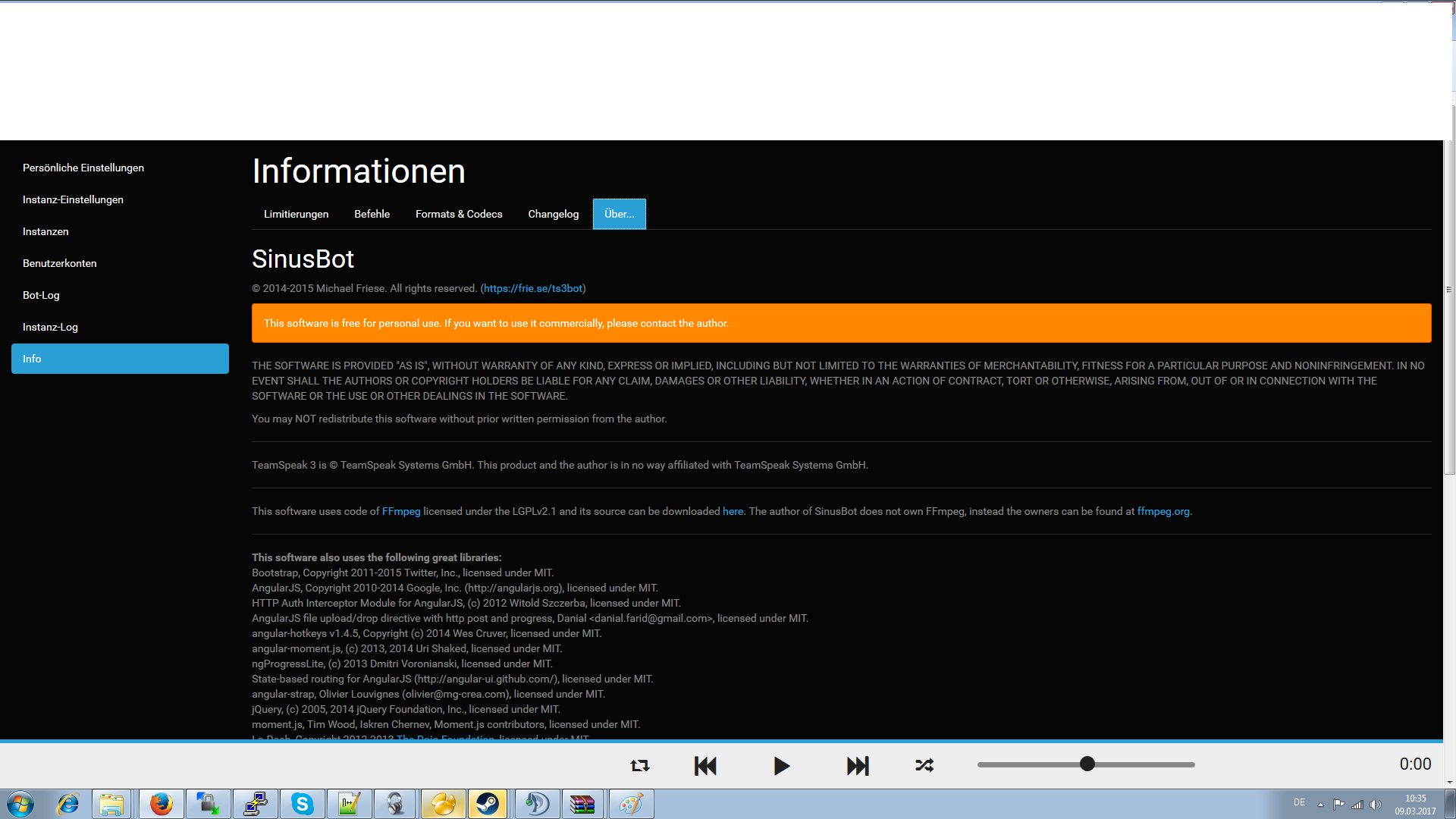
Task: Click the page vertical scrollbar thumb
Action: [x=1449, y=290]
